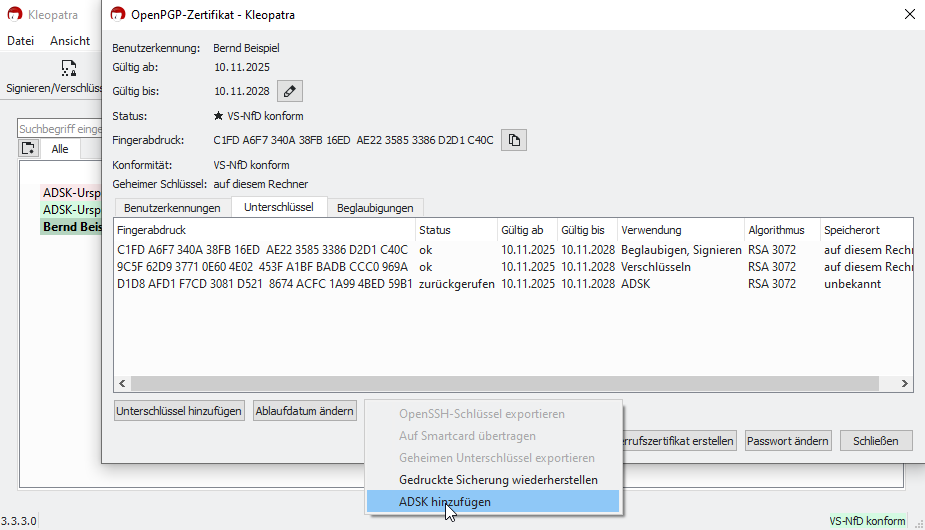The height and width of the screenshot is (530, 925).
Task: Click the horizontal scrollbar thumb
Action: point(505,384)
